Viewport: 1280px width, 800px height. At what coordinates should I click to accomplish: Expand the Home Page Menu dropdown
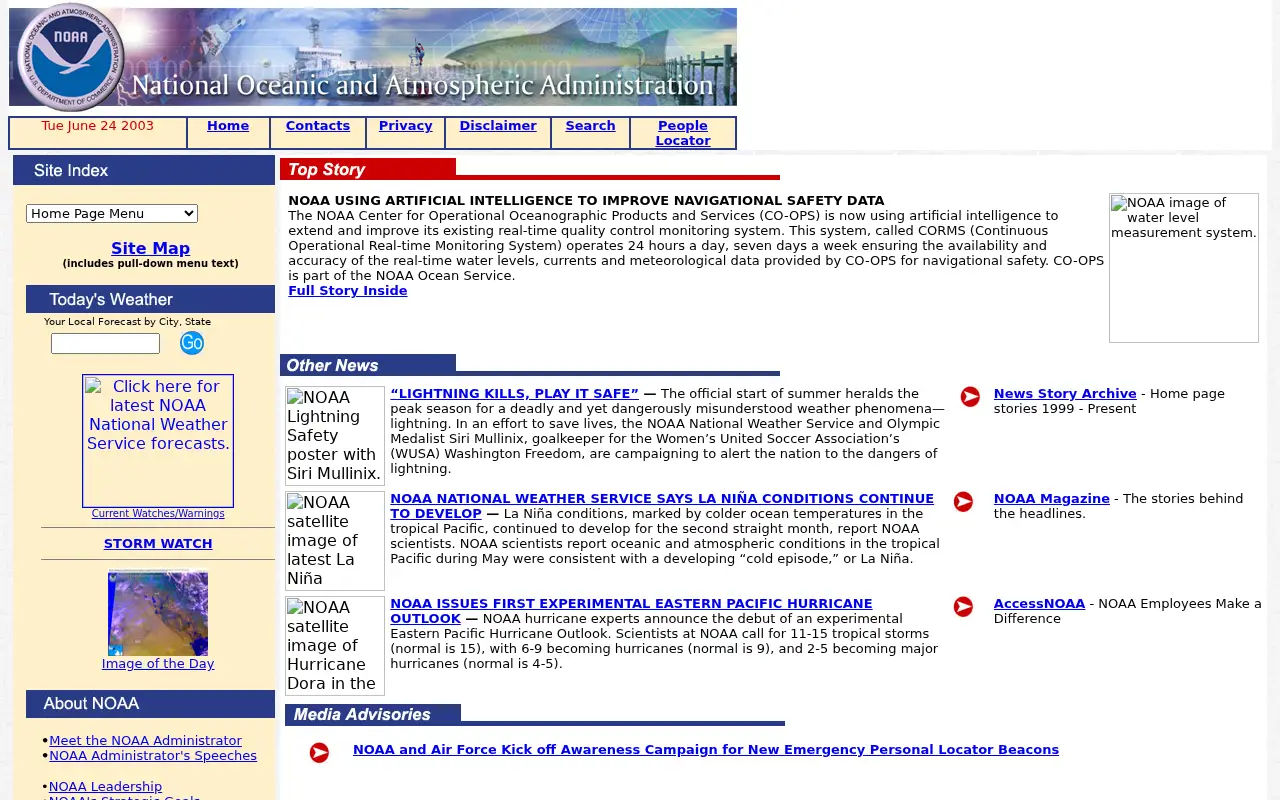112,213
